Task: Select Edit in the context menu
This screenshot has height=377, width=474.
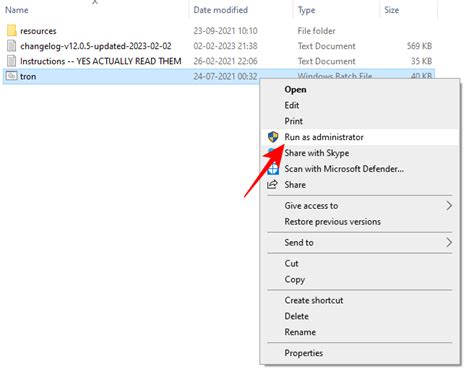Action: click(292, 105)
